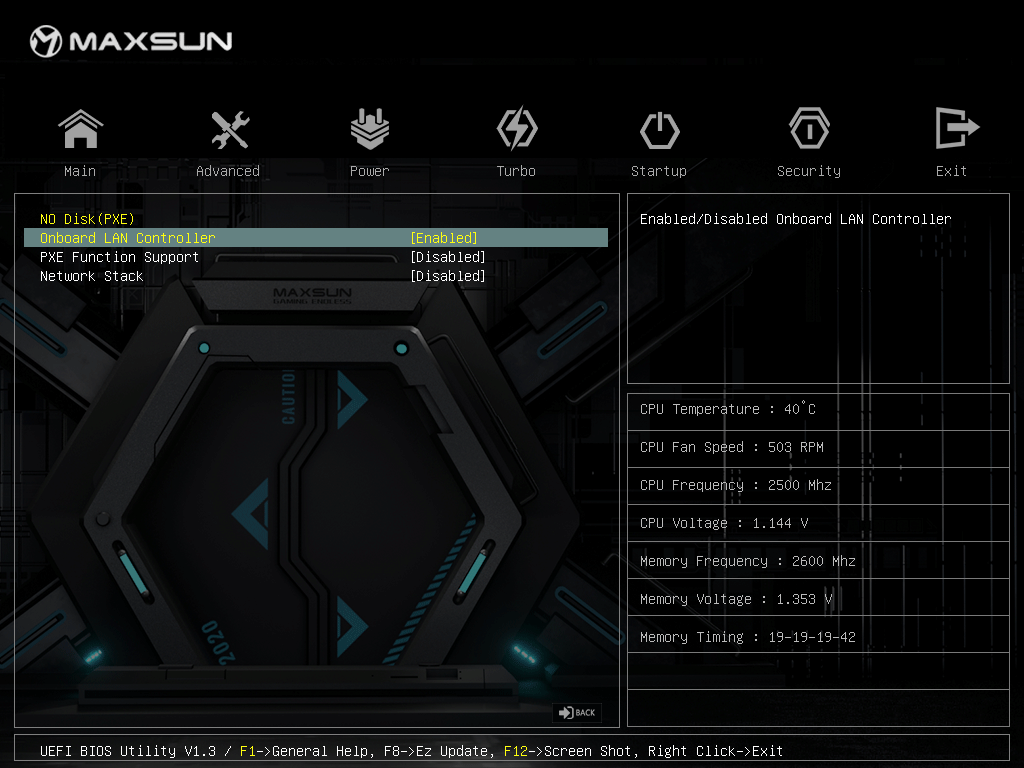Switch to the Exit tab label
1024x768 pixels.
click(x=952, y=171)
